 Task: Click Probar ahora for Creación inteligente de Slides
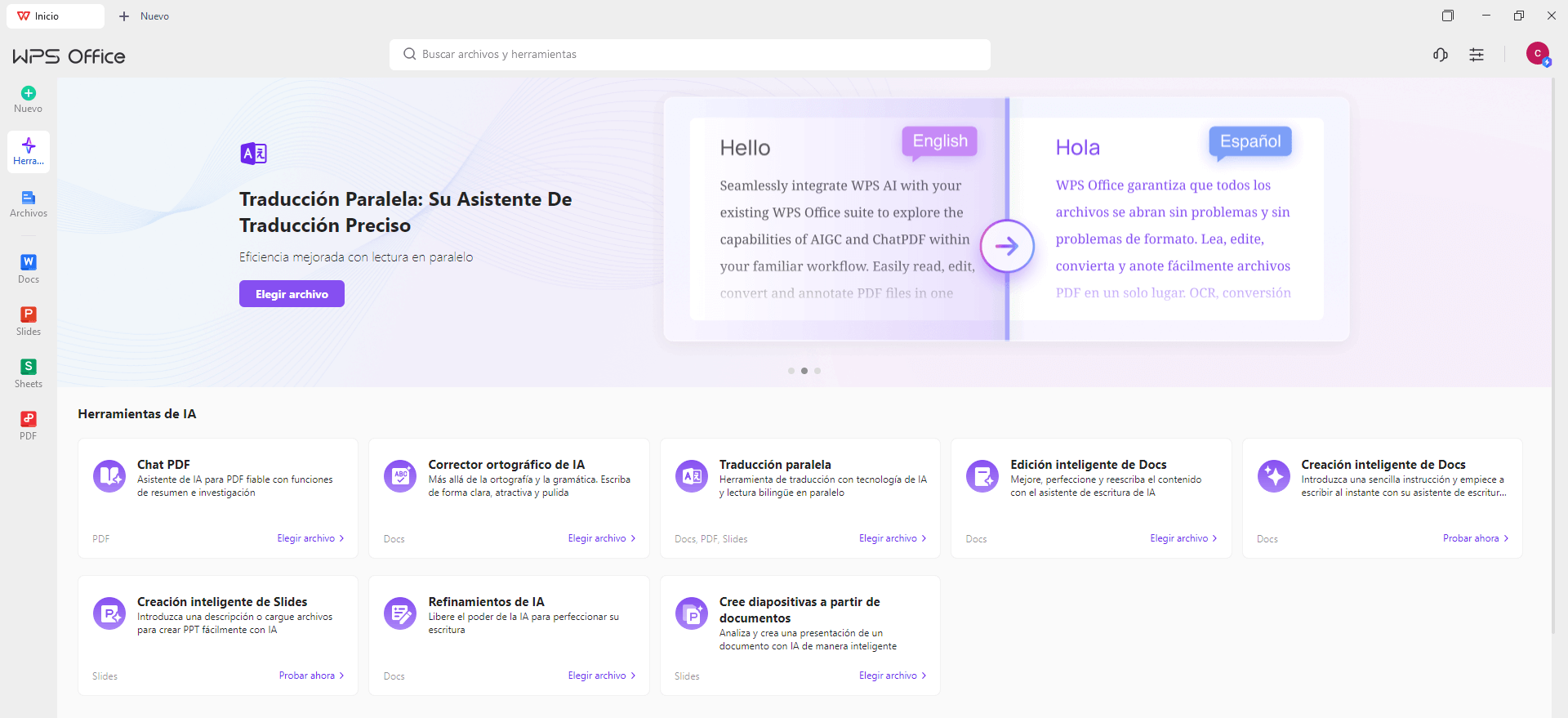coord(312,676)
